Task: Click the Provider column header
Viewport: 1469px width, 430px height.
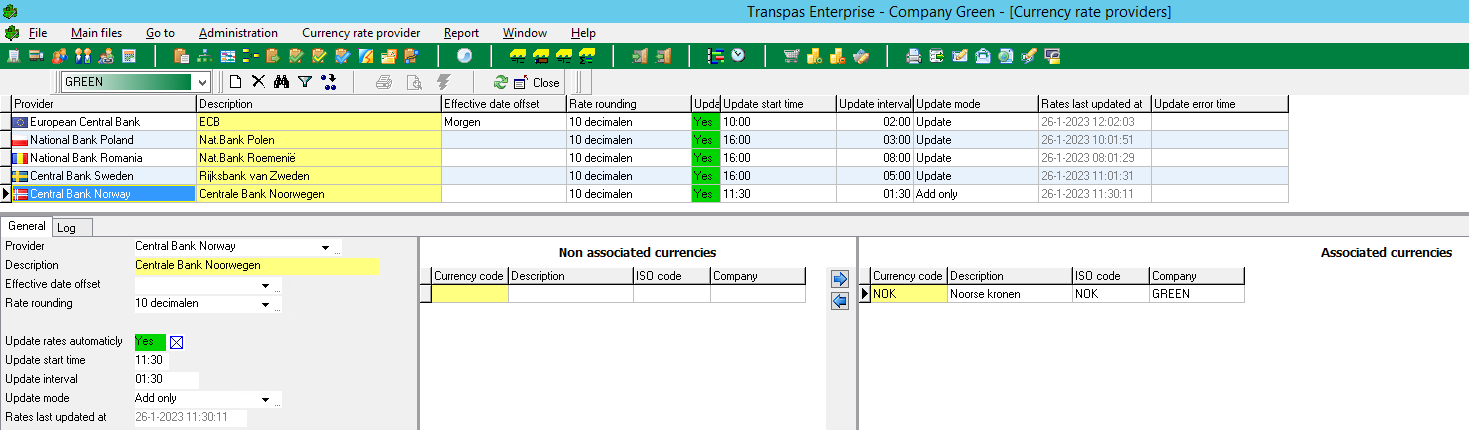Action: [104, 104]
